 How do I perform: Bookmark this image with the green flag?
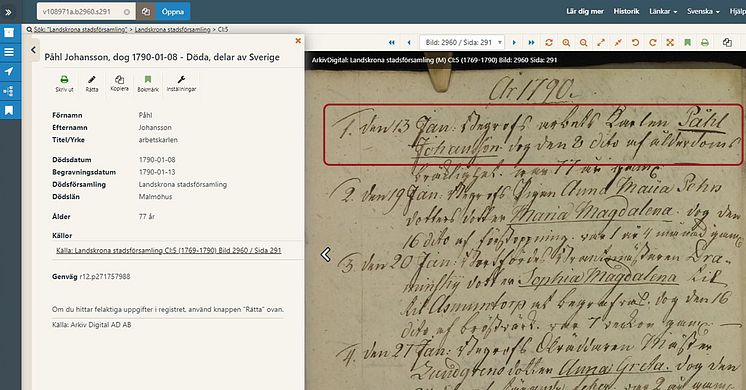[x=687, y=42]
